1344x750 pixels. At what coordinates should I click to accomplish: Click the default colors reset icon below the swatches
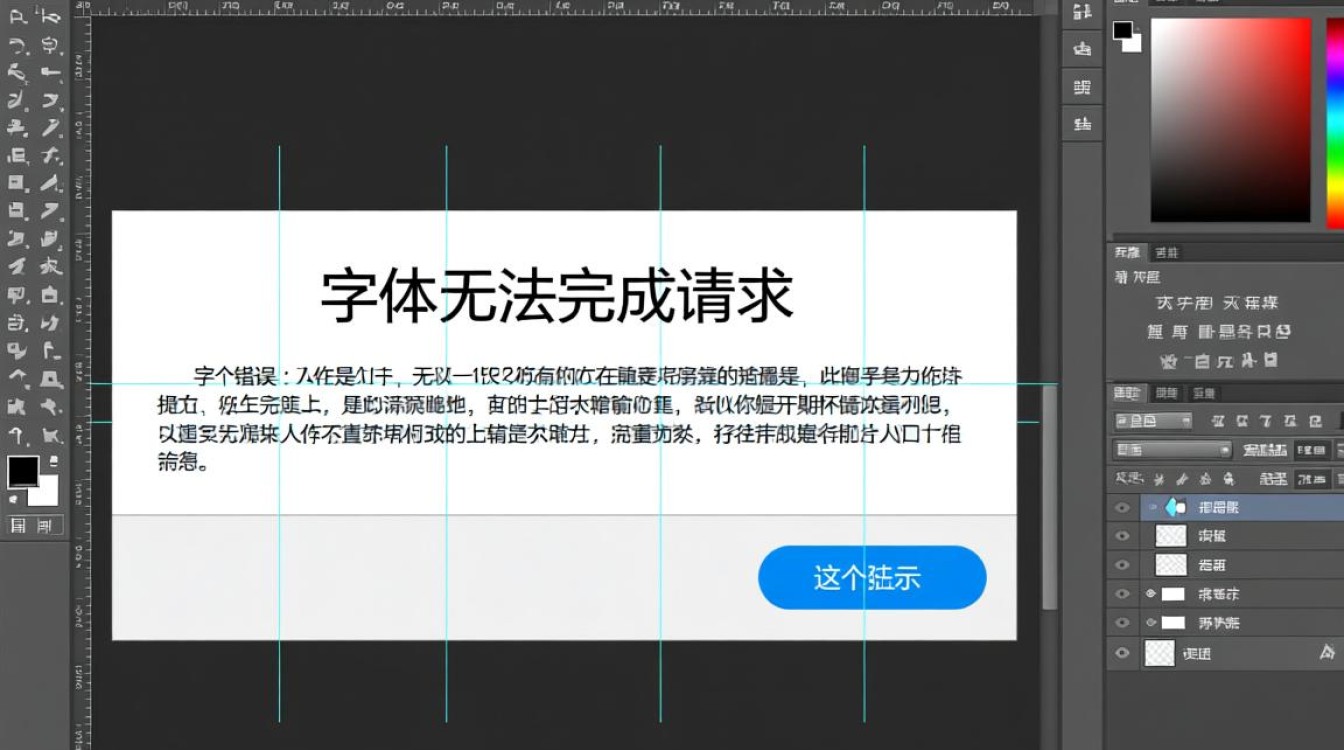click(14, 498)
